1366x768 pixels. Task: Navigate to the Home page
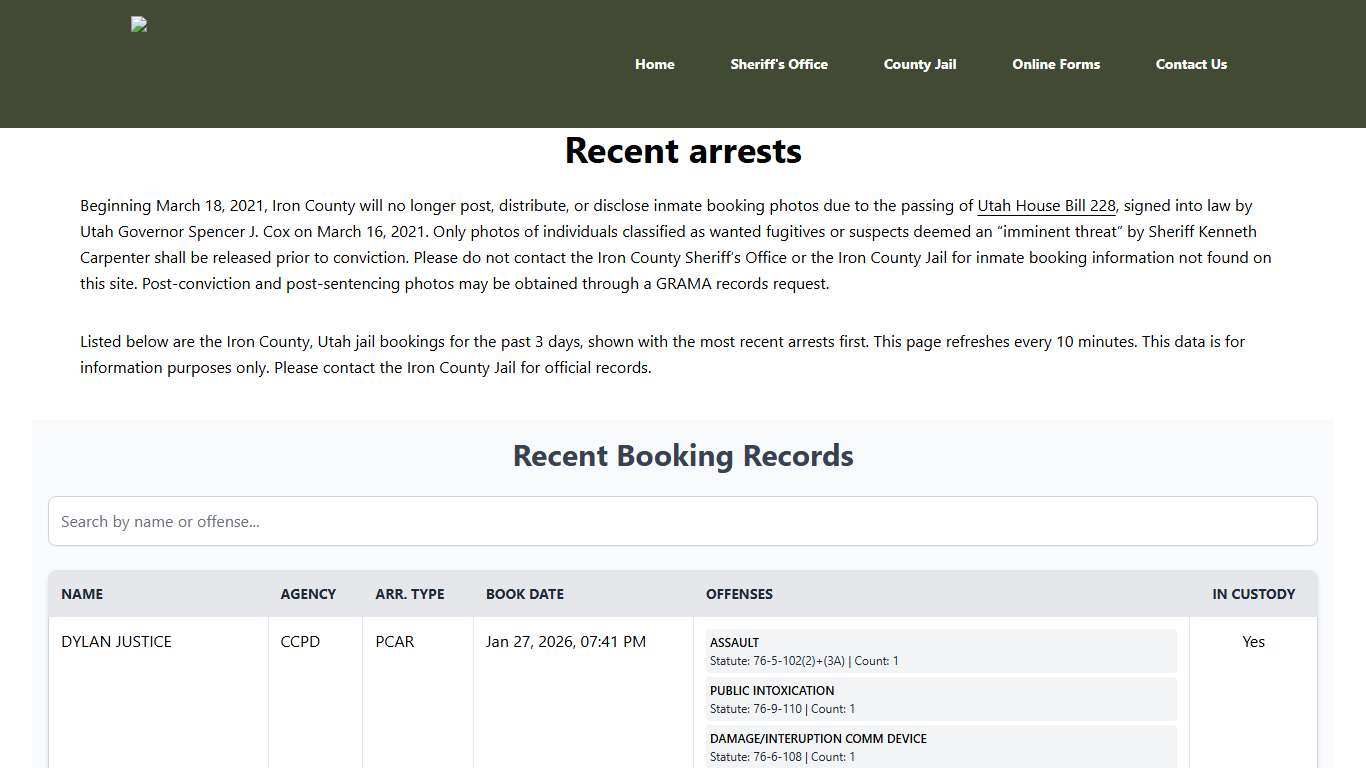(654, 64)
